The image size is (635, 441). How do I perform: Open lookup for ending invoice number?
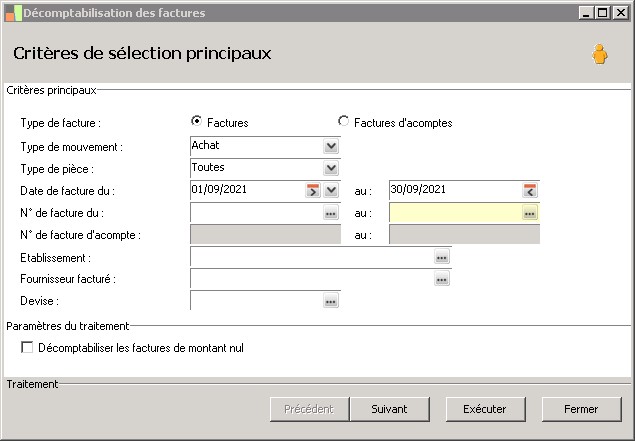[x=530, y=213]
